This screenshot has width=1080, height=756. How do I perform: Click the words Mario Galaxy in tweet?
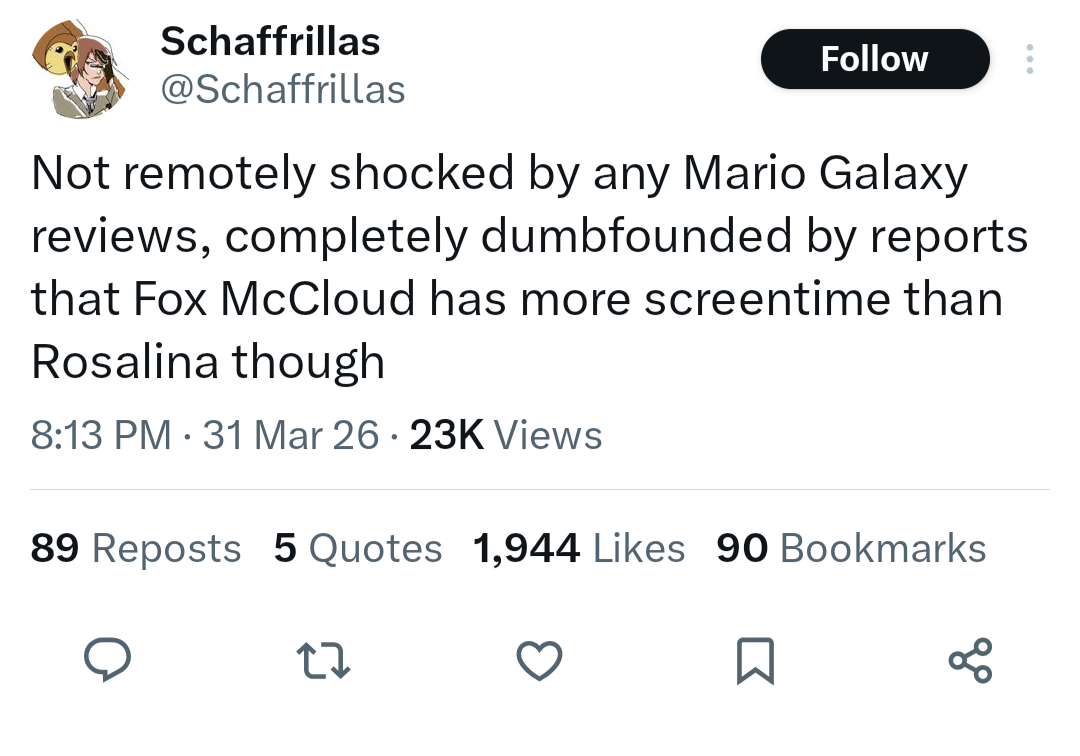(825, 174)
